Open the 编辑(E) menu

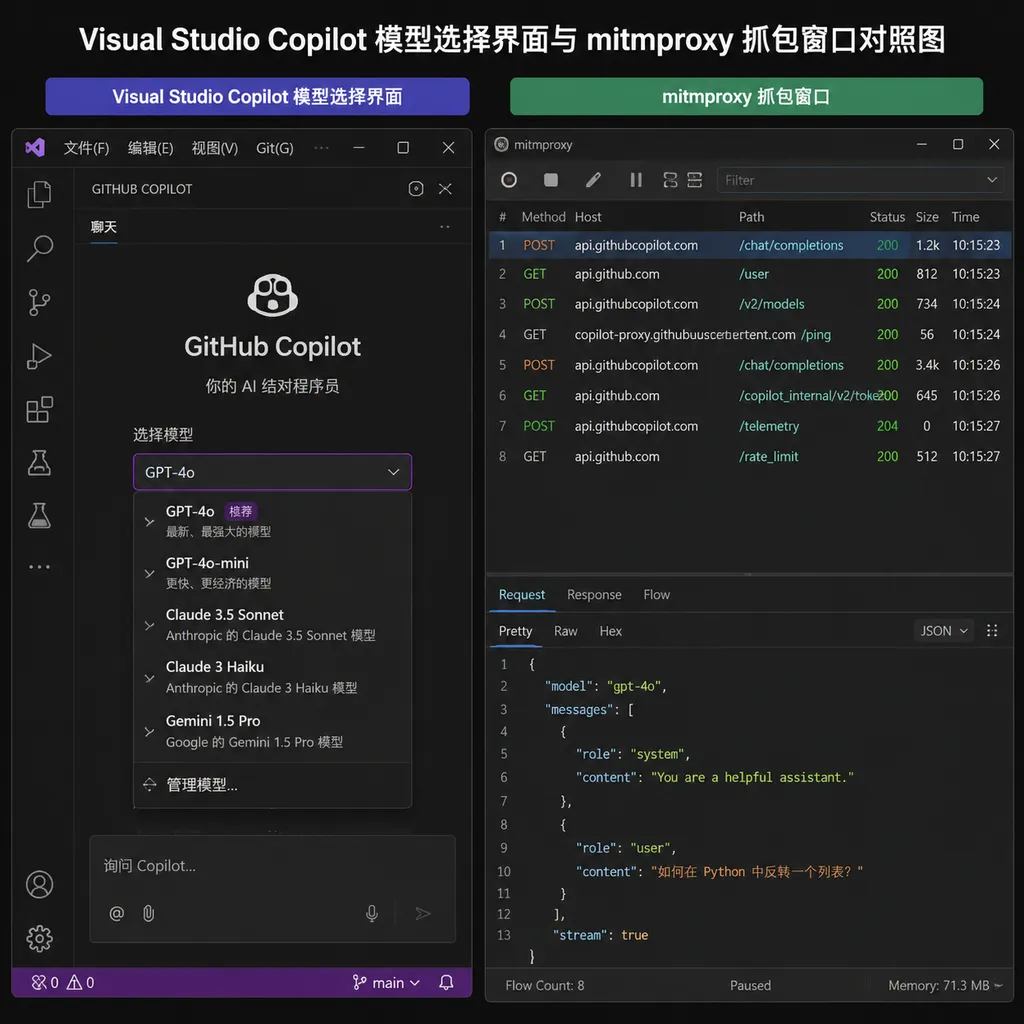(150, 148)
